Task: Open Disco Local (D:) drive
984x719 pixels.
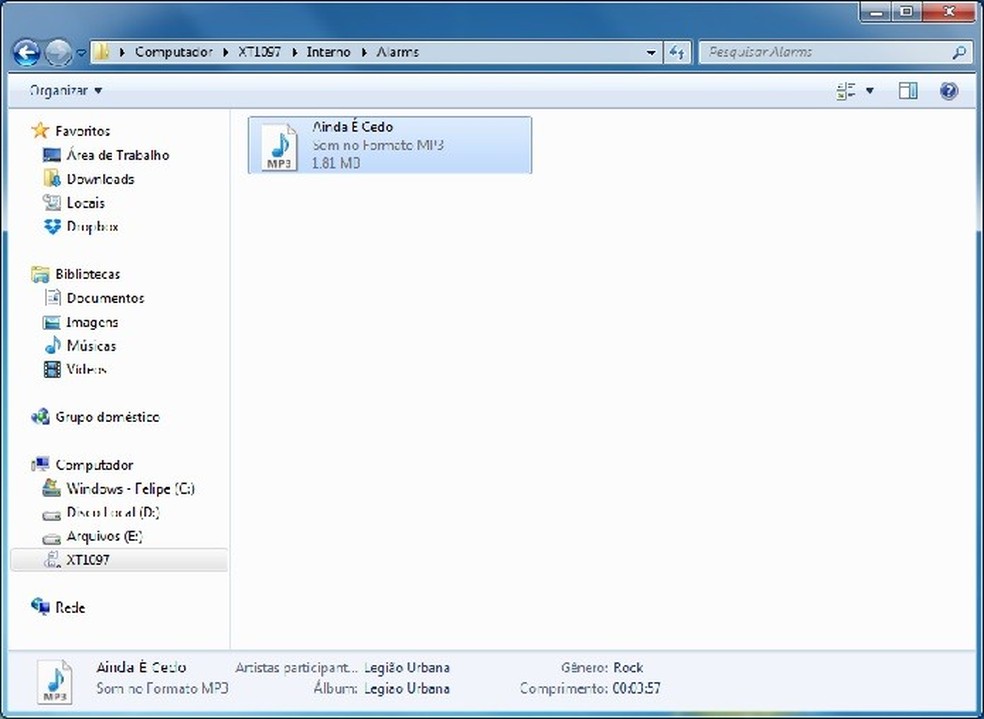Action: coord(113,513)
